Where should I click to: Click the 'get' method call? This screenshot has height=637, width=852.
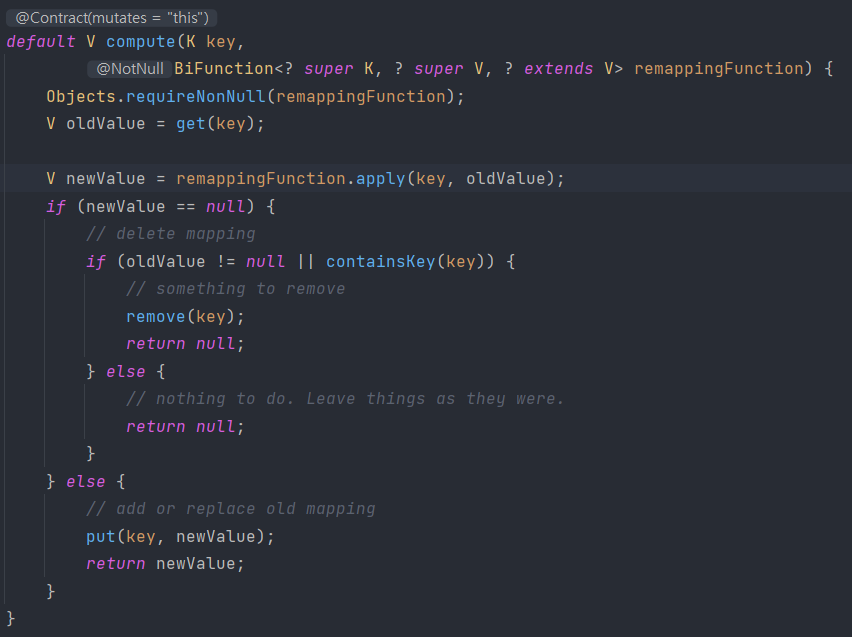tap(191, 124)
